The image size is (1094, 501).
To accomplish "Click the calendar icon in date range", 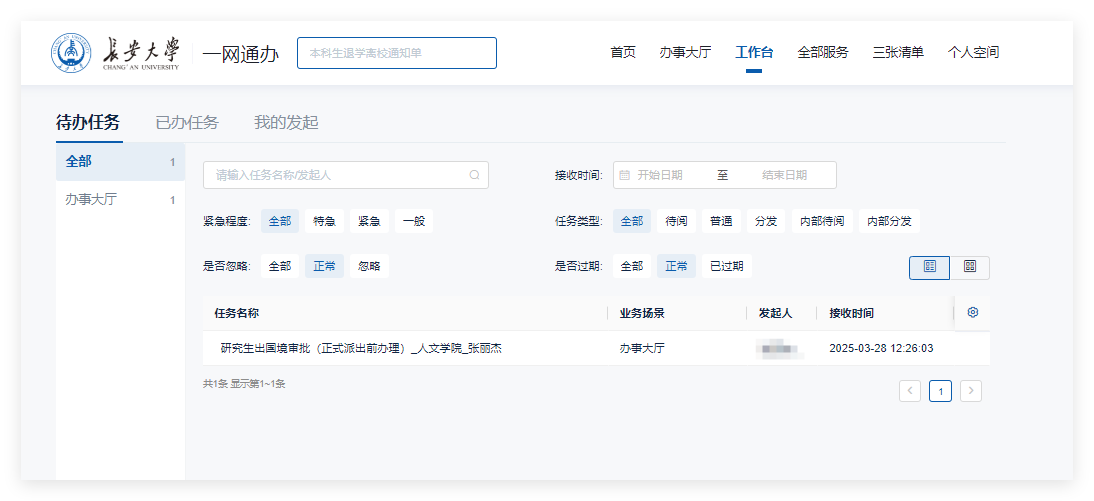I will pos(625,175).
